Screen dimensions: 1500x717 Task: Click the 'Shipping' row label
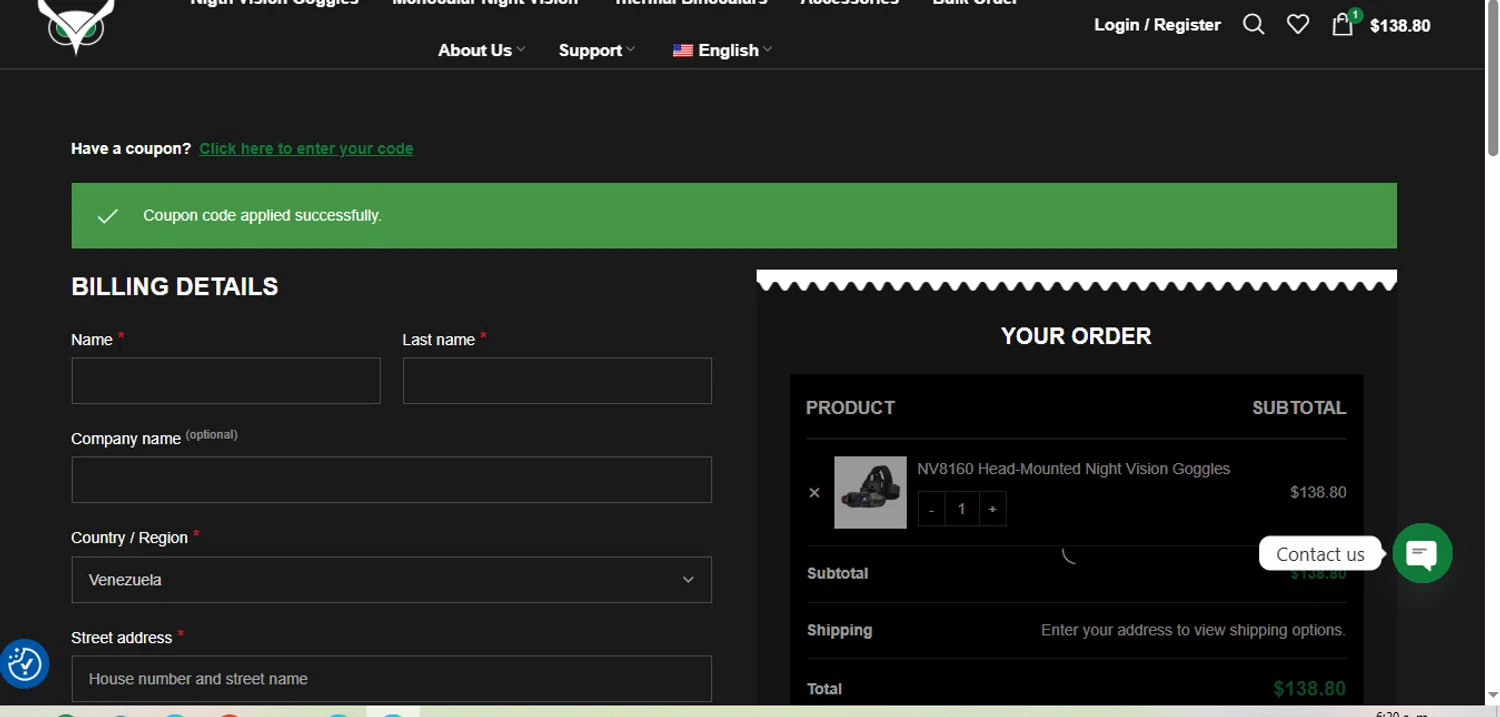coord(839,630)
